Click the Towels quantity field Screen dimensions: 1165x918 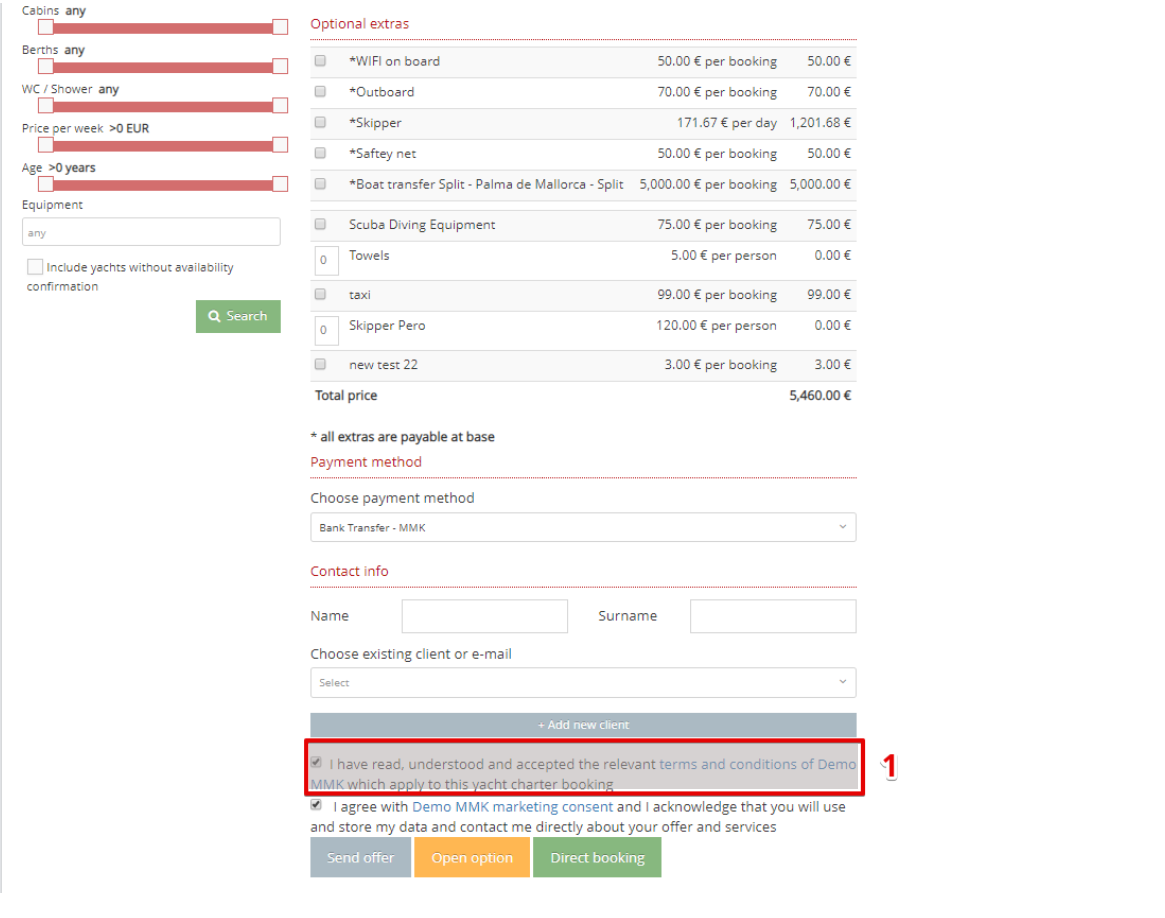[x=327, y=261]
